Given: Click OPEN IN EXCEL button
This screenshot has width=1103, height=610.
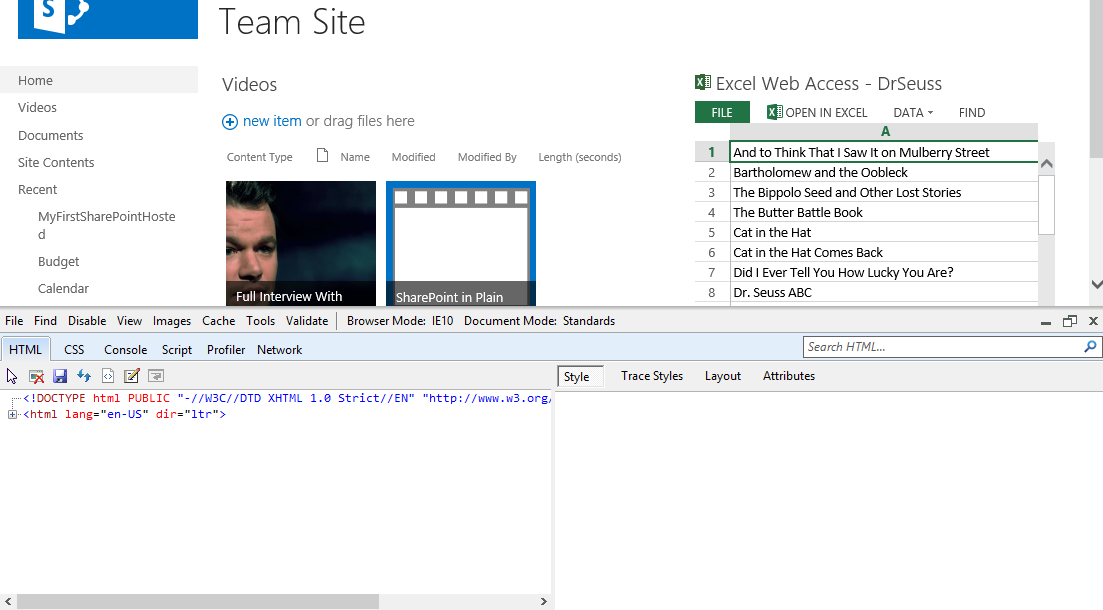Looking at the screenshot, I should point(817,113).
